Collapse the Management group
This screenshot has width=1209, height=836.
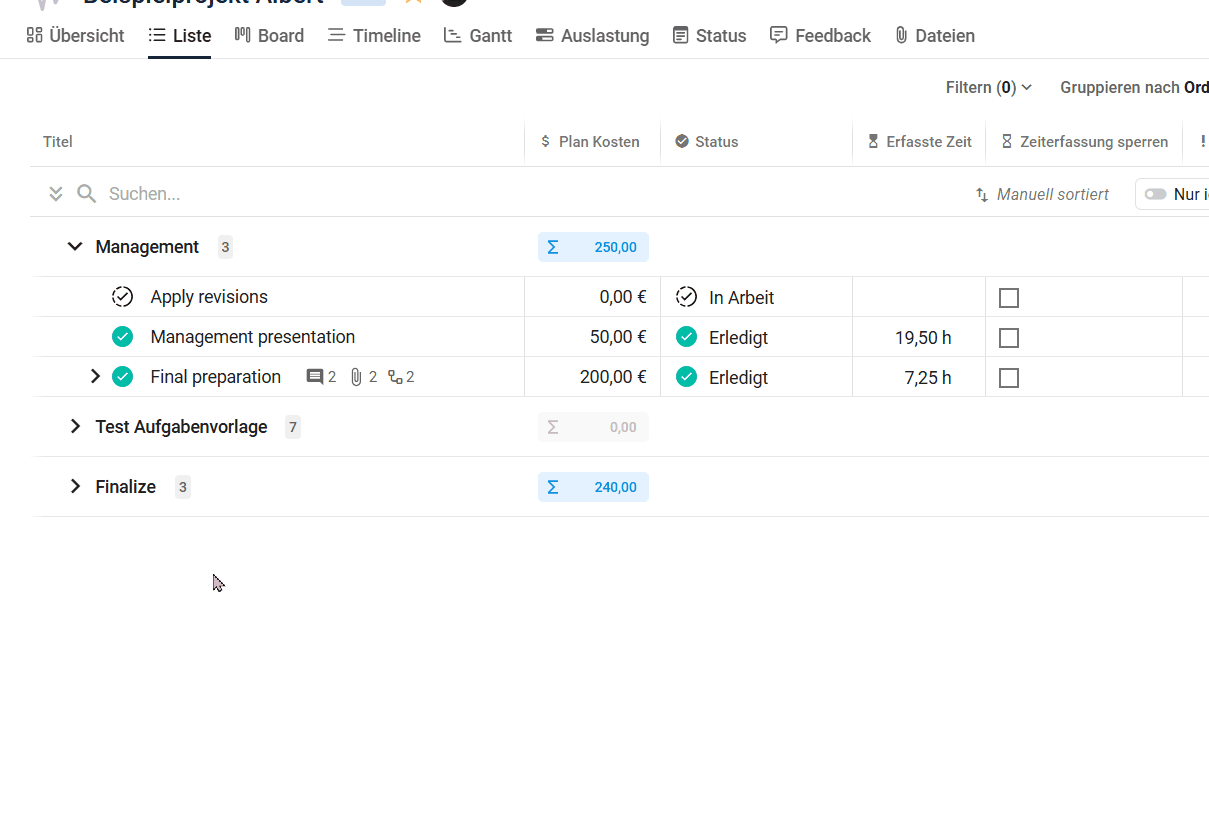click(x=75, y=247)
